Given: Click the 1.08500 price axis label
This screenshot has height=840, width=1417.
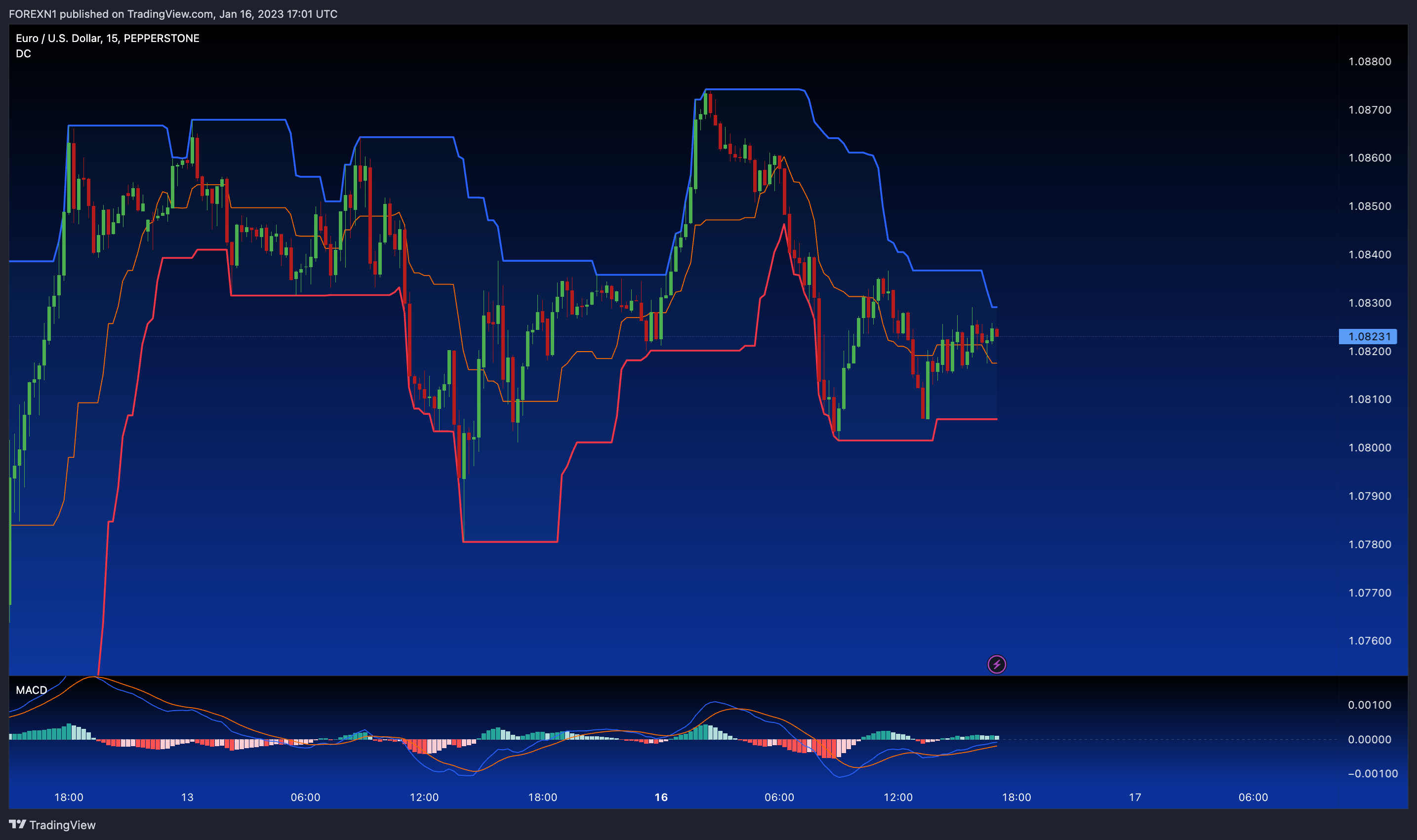Looking at the screenshot, I should (x=1370, y=206).
